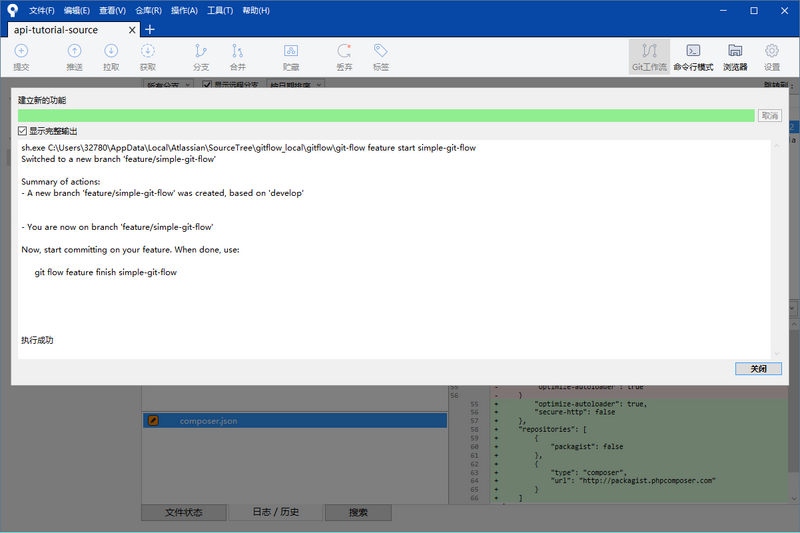800x533 pixels.
Task: Click the diff line containing packagist.phpcomposer.com url
Action: 633,480
